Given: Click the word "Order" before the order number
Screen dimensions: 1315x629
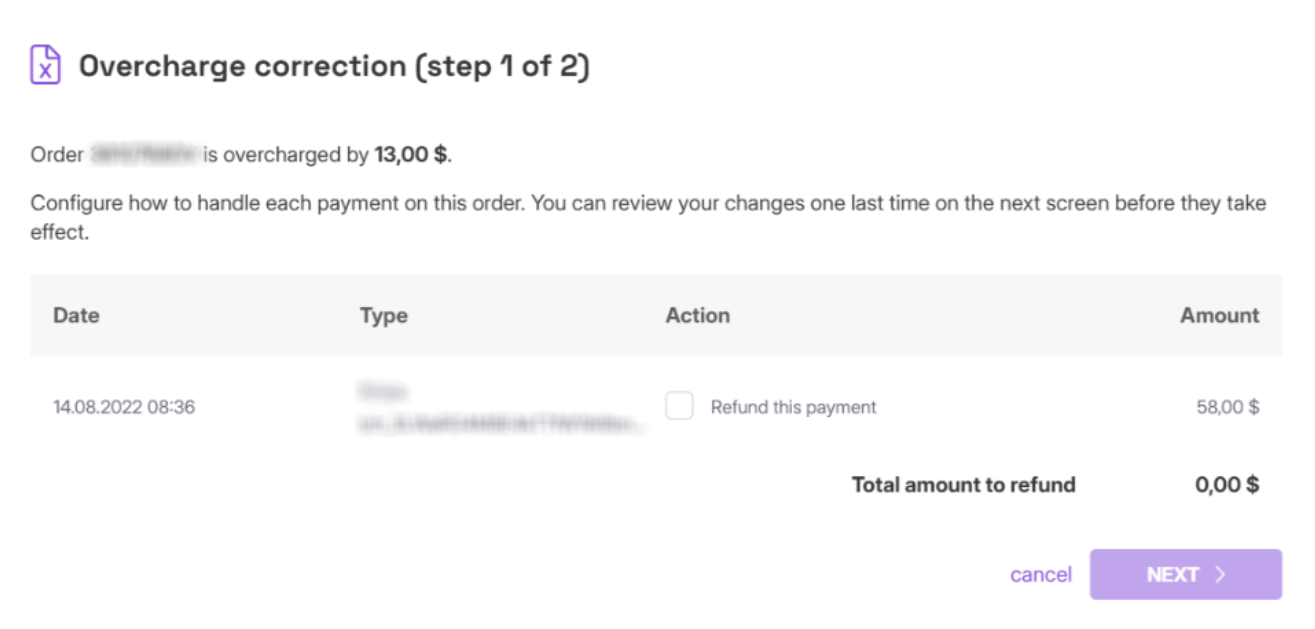Looking at the screenshot, I should pyautogui.click(x=56, y=155).
